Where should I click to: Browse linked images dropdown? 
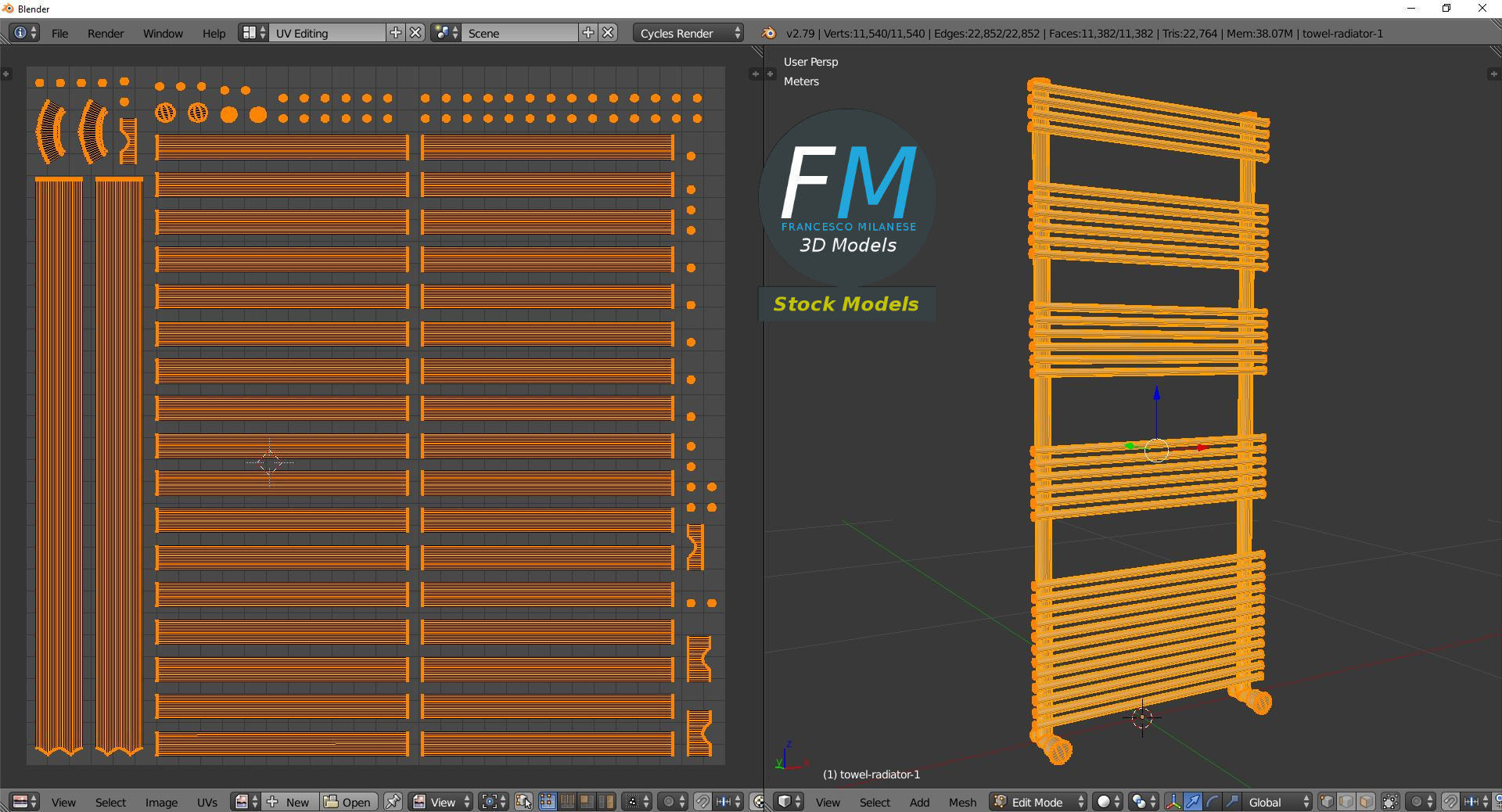pos(246,802)
